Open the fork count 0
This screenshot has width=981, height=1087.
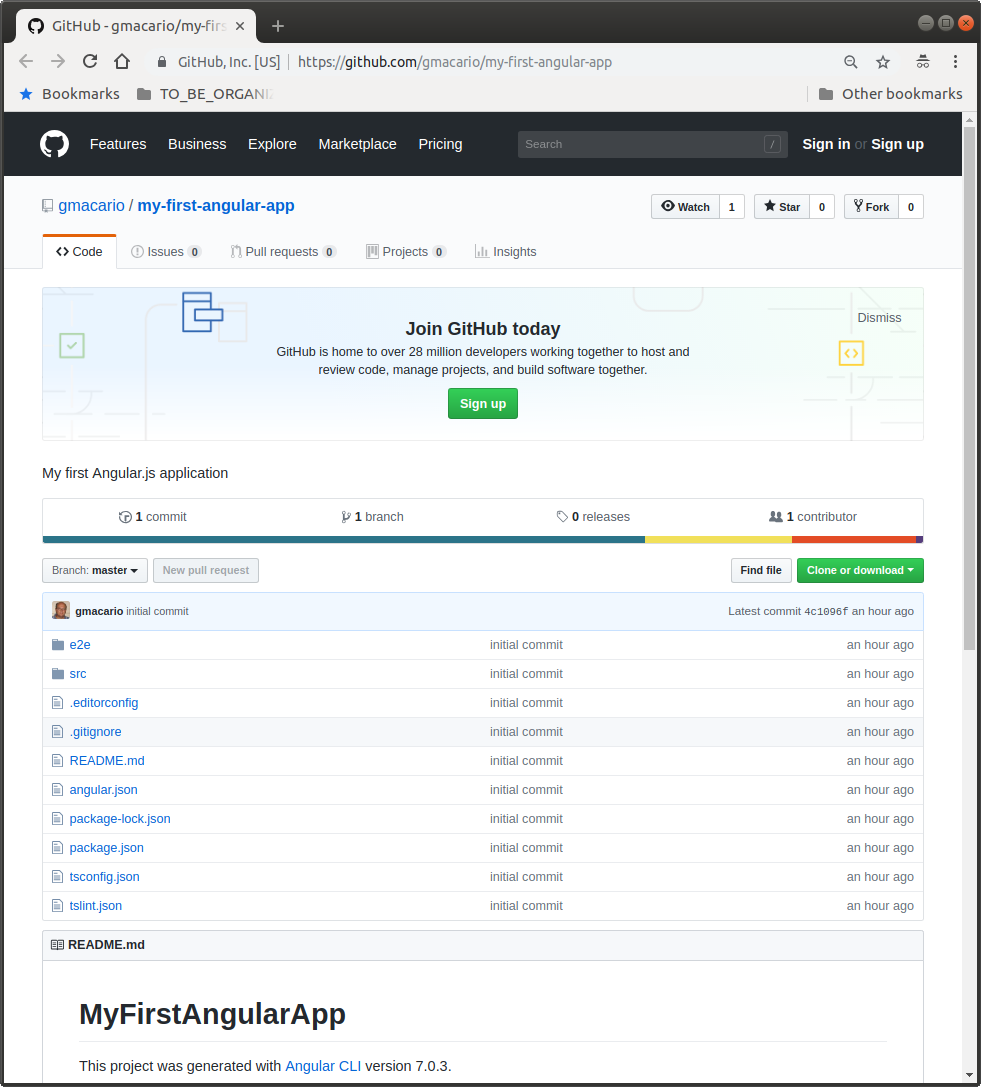click(x=911, y=207)
